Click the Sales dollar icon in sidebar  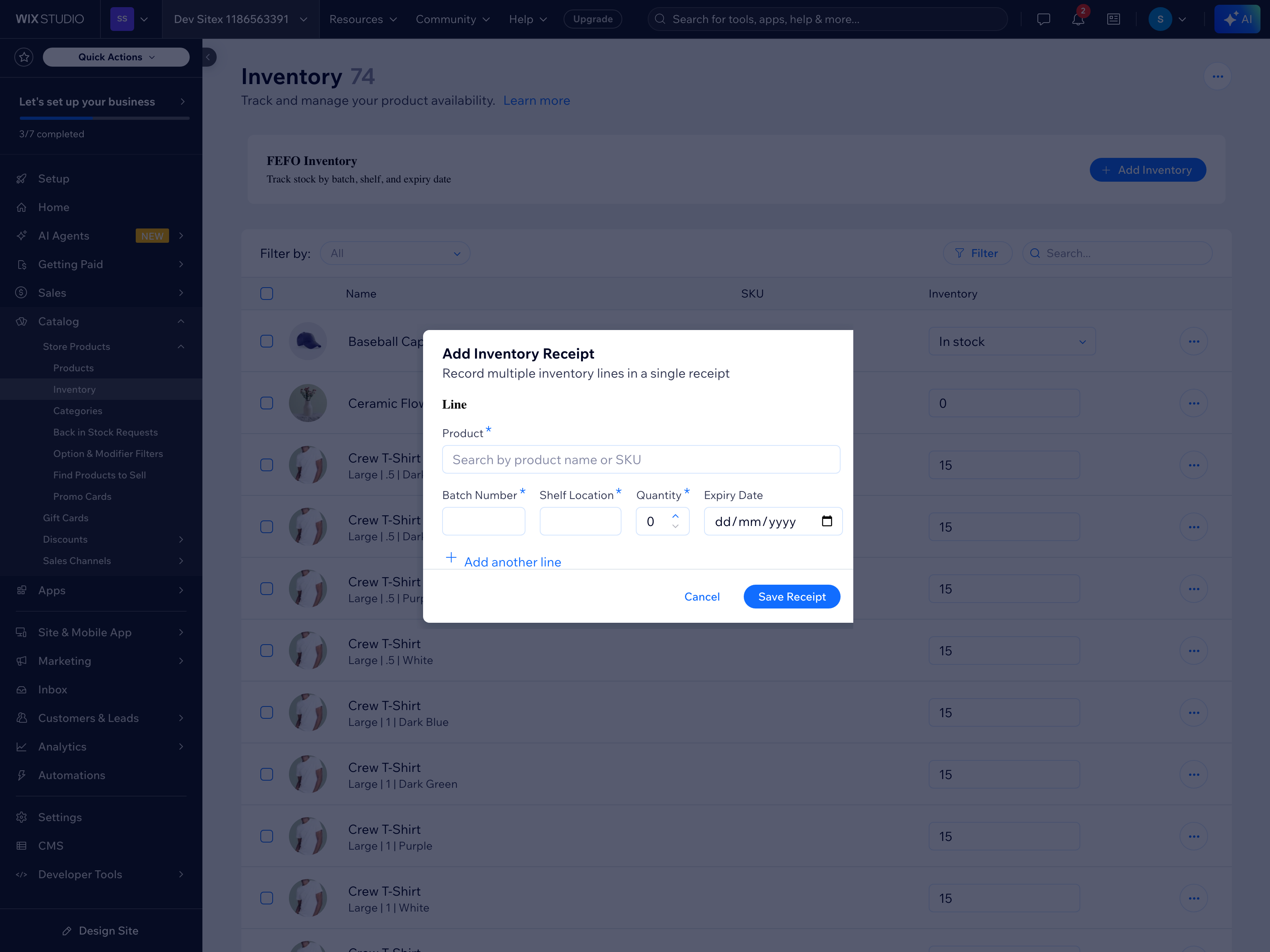point(22,293)
